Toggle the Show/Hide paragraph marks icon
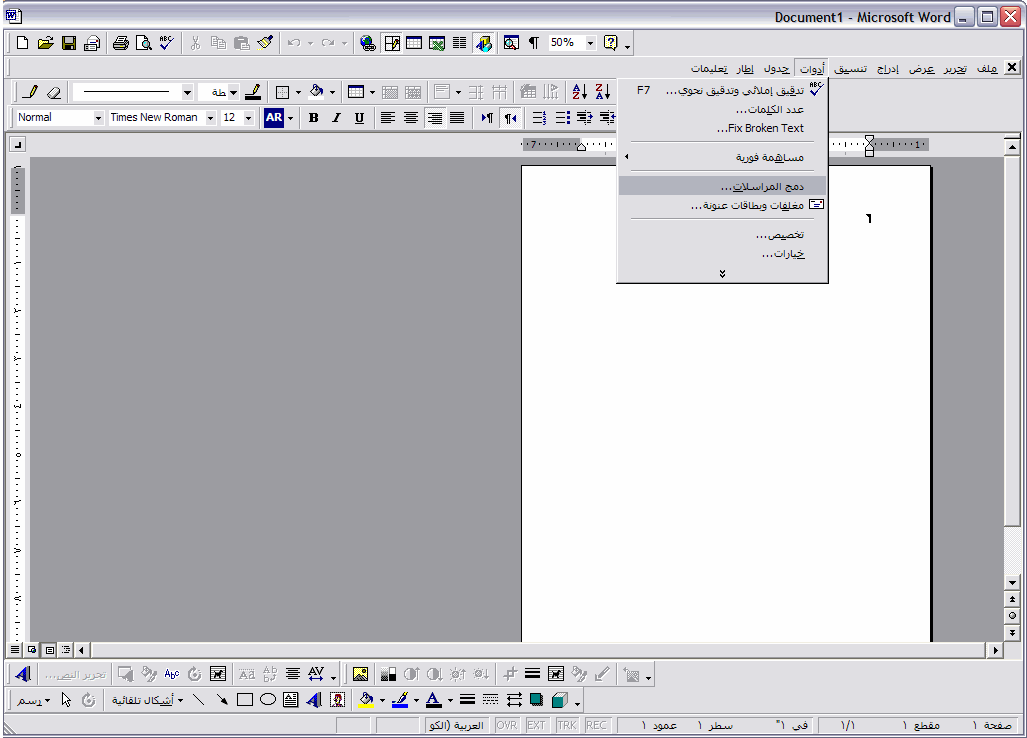Screen dimensions: 1027x738 point(534,43)
